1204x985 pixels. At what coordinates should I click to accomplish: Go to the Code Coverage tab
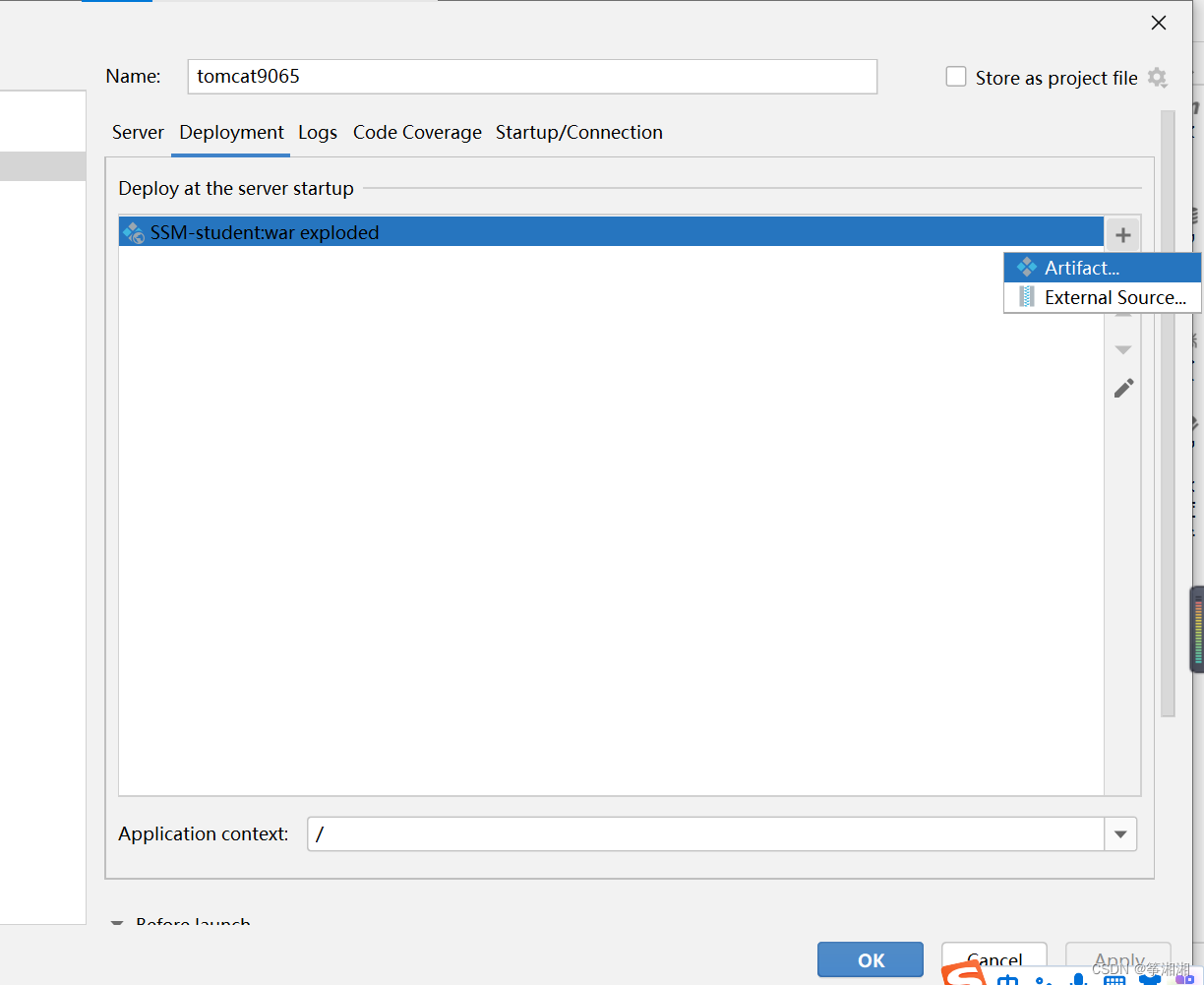[417, 133]
